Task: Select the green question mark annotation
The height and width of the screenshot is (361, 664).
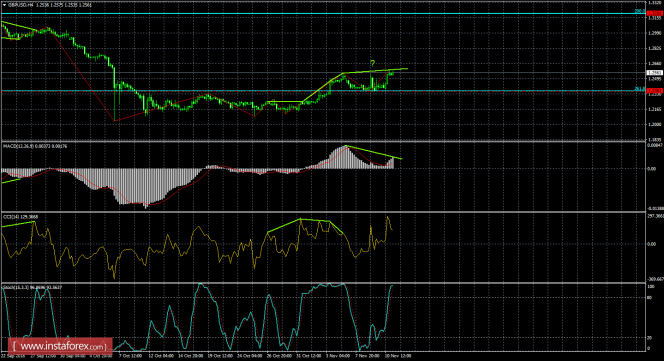Action: tap(372, 64)
